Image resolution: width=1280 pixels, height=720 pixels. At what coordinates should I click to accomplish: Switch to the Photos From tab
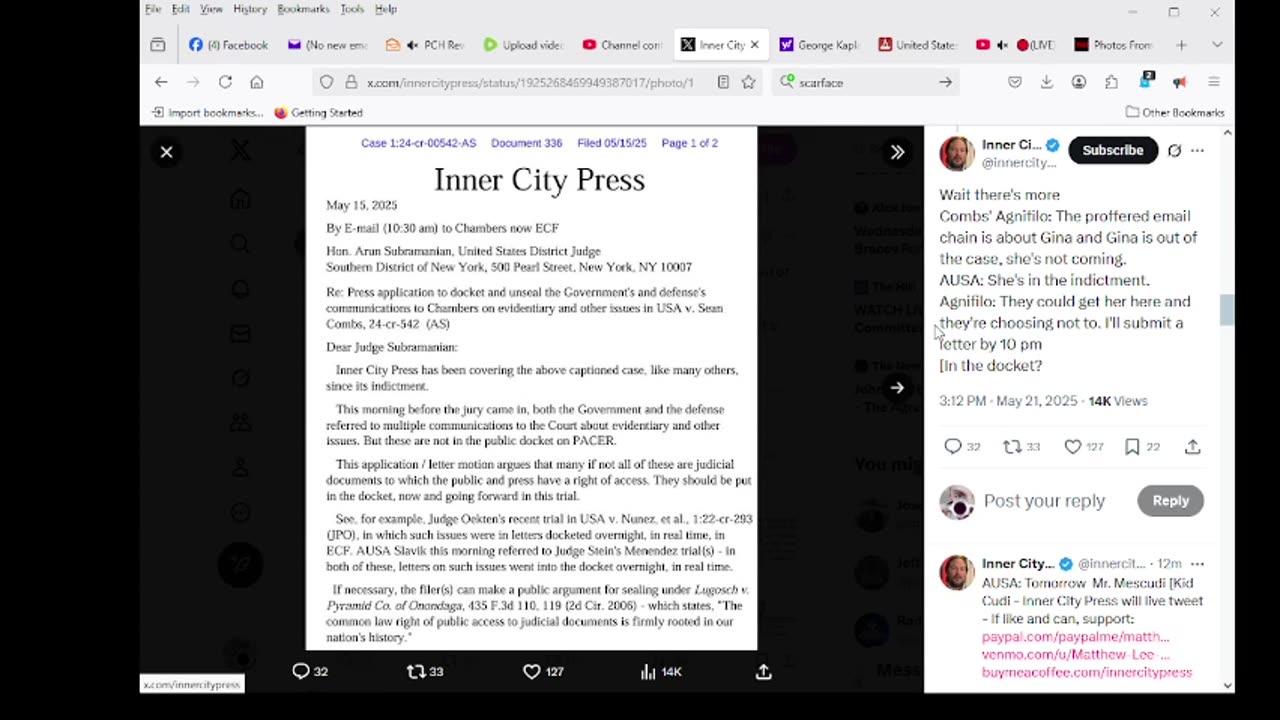1114,45
